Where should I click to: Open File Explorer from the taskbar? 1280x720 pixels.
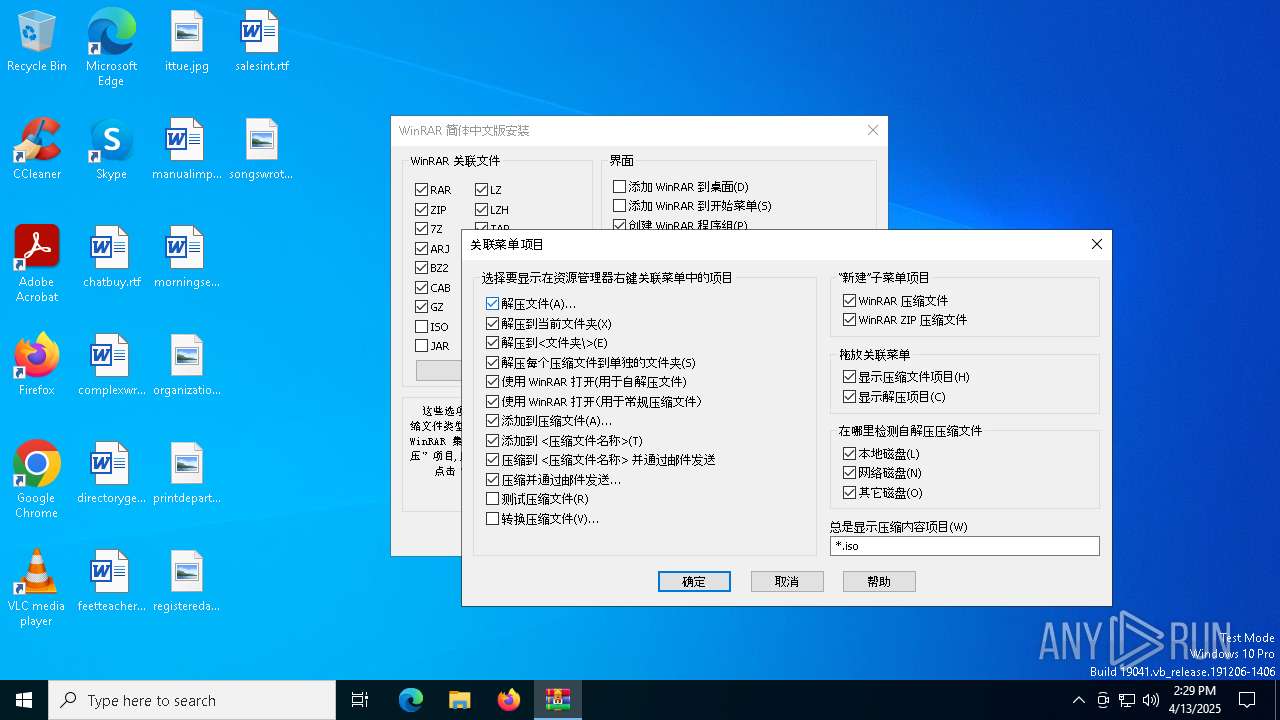460,700
